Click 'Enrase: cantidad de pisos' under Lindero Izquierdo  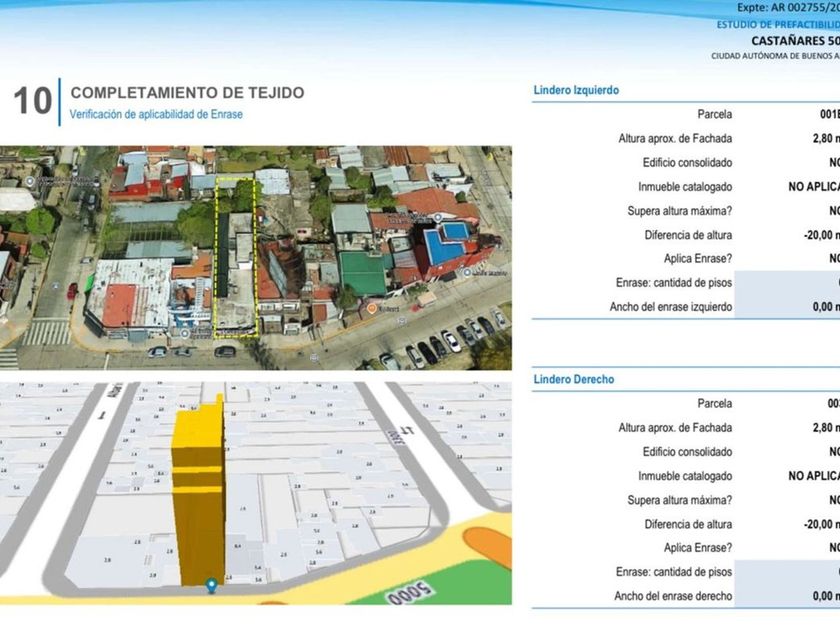(674, 283)
